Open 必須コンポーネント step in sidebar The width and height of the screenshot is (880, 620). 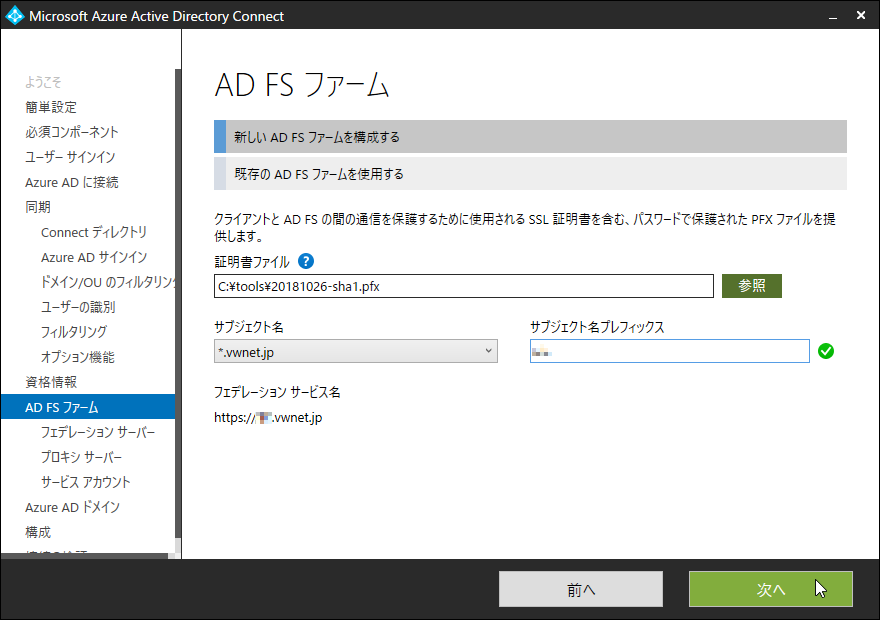coord(72,132)
